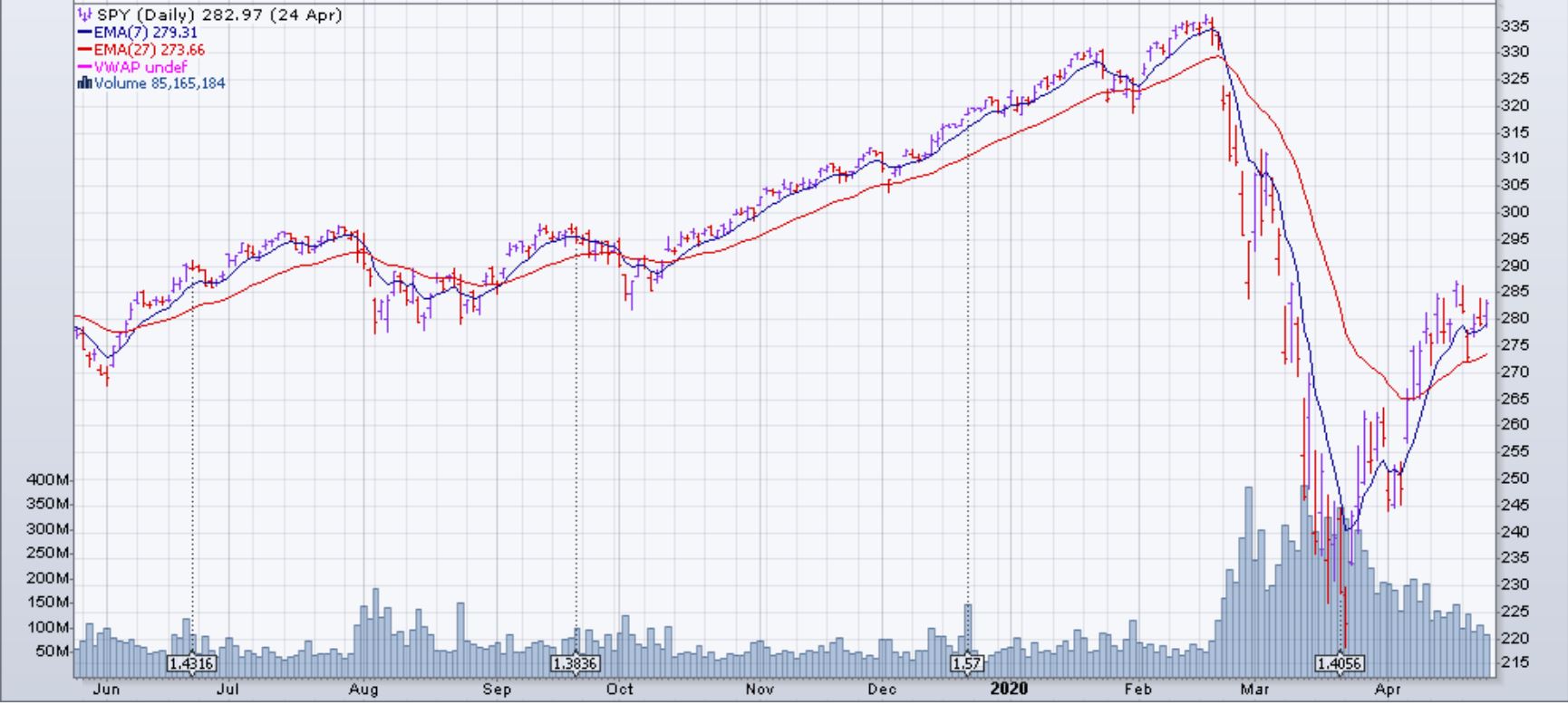Click the 1.4056 marker label in March

(x=1341, y=664)
